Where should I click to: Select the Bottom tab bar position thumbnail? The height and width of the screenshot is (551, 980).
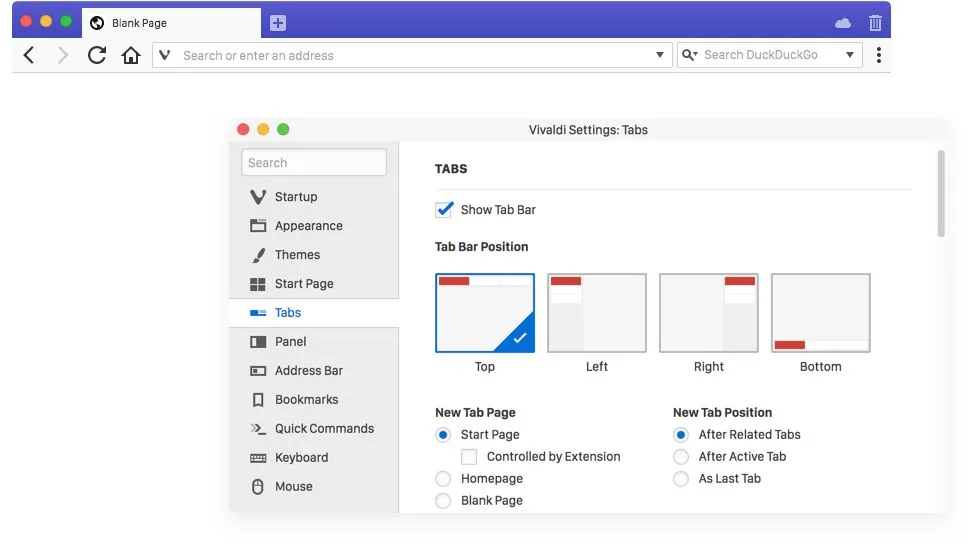pos(821,312)
